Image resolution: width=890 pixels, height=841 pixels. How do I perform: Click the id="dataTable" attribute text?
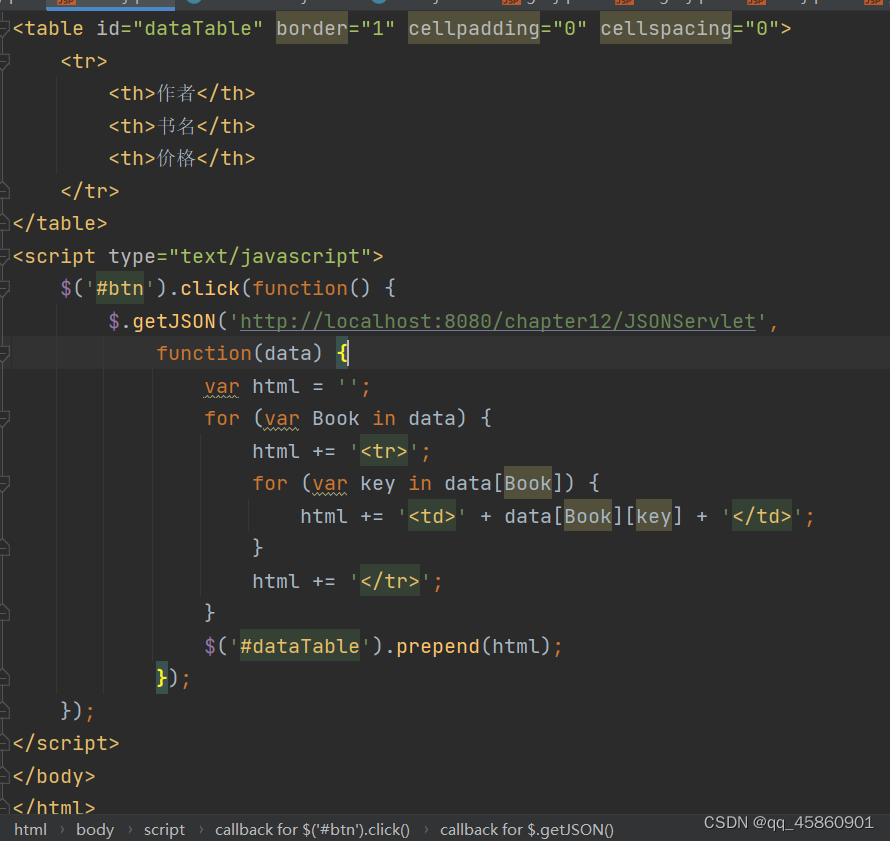click(x=179, y=28)
